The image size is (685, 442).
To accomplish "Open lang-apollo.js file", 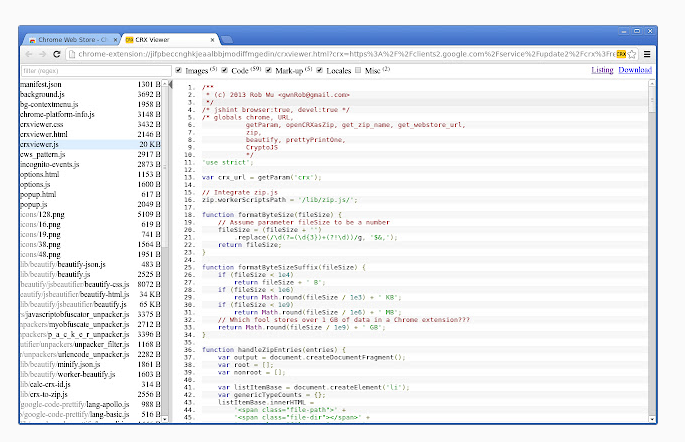I will [x=90, y=405].
